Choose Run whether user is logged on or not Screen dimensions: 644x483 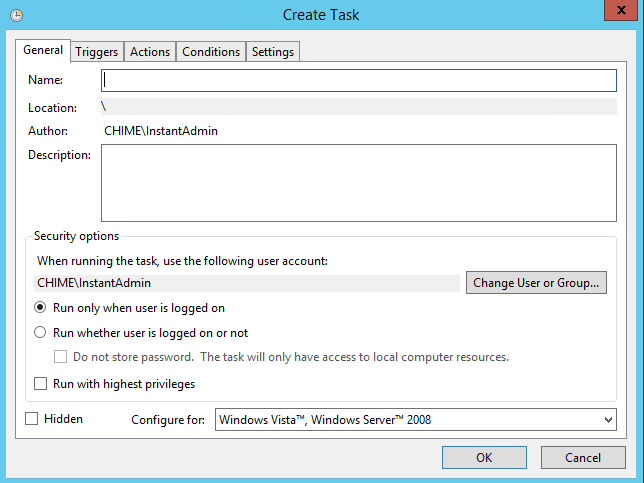(x=41, y=333)
